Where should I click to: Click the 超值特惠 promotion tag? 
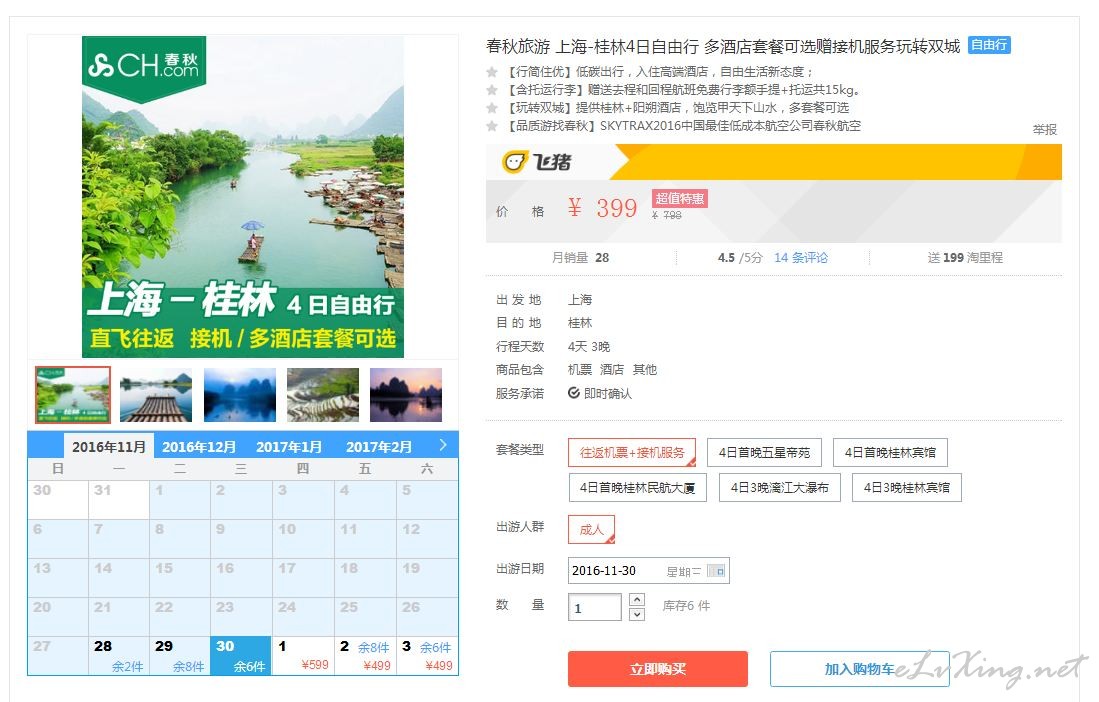click(x=679, y=198)
